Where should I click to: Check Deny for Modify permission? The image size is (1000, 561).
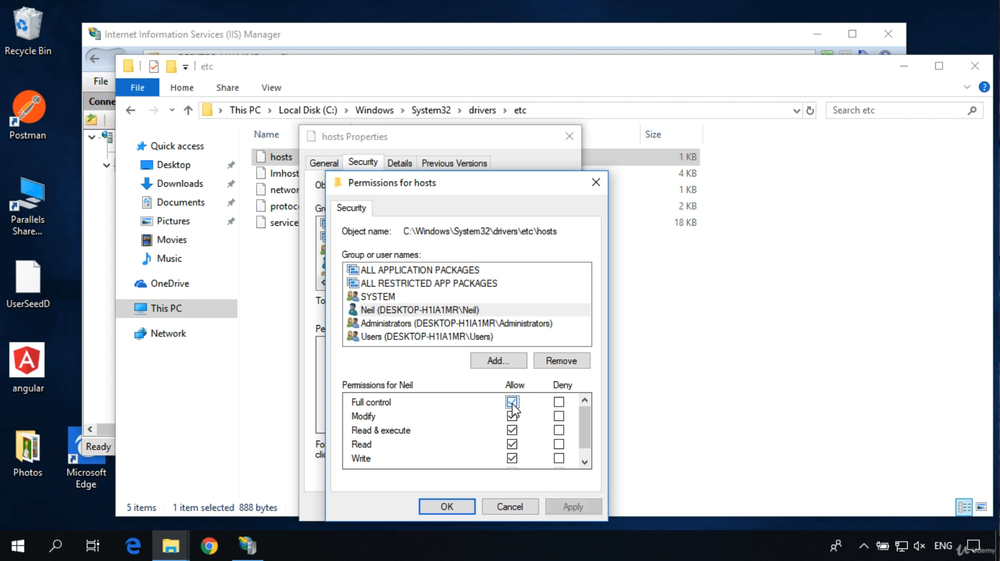(559, 416)
